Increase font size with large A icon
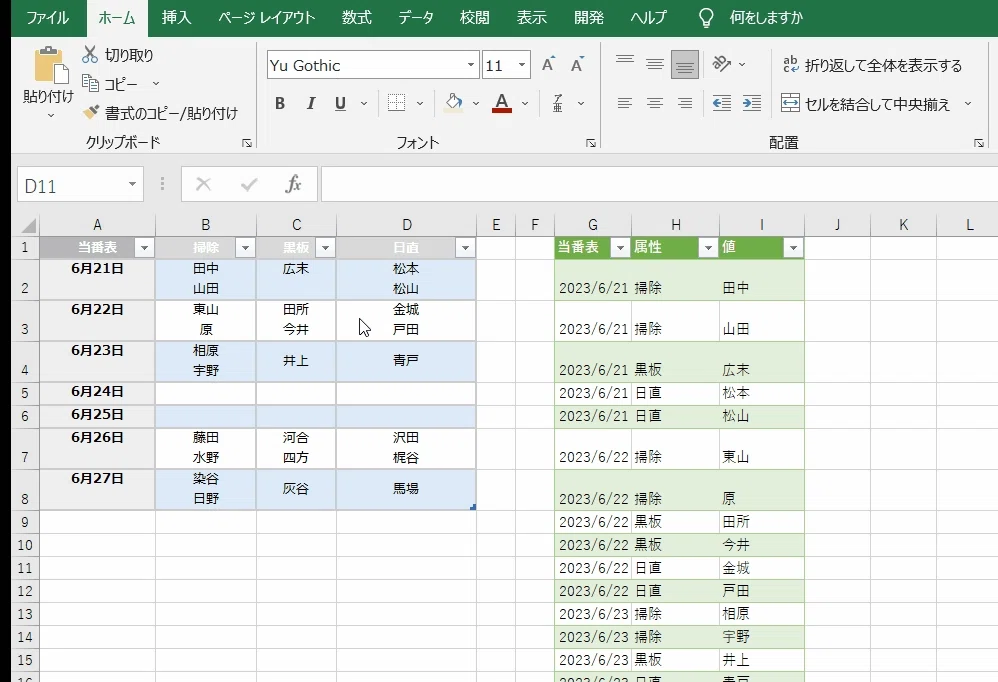Viewport: 998px width, 682px height. [x=548, y=64]
